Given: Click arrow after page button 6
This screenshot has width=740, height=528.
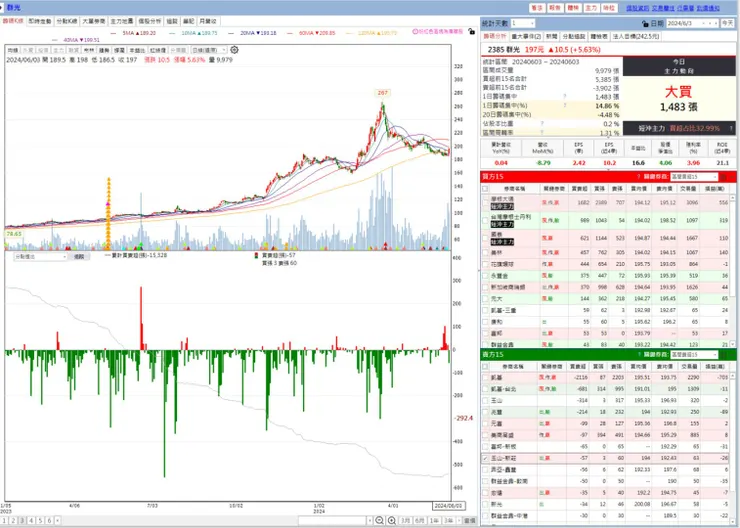Looking at the screenshot, I should tap(58, 520).
